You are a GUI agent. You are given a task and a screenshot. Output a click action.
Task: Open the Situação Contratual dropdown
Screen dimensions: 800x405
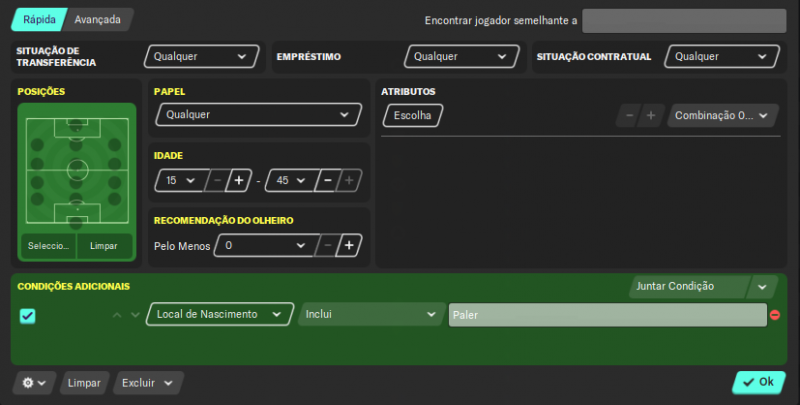721,57
